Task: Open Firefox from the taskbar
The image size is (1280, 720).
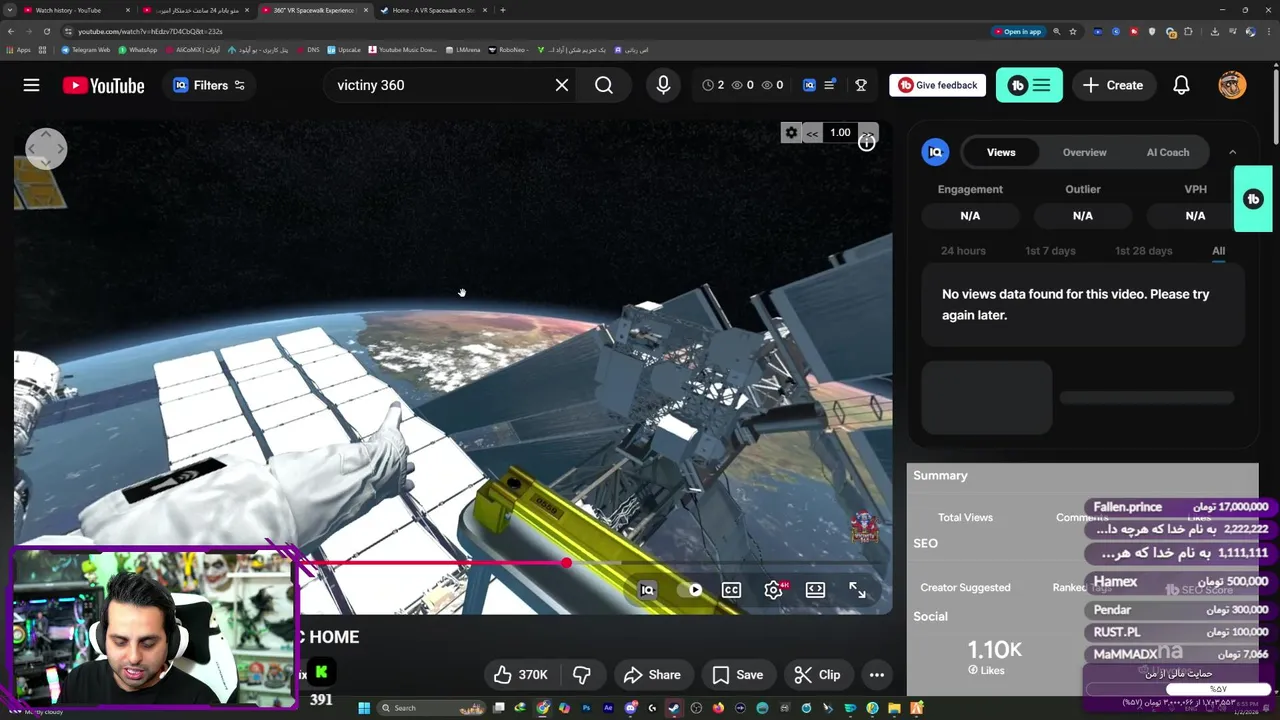Action: click(x=718, y=708)
